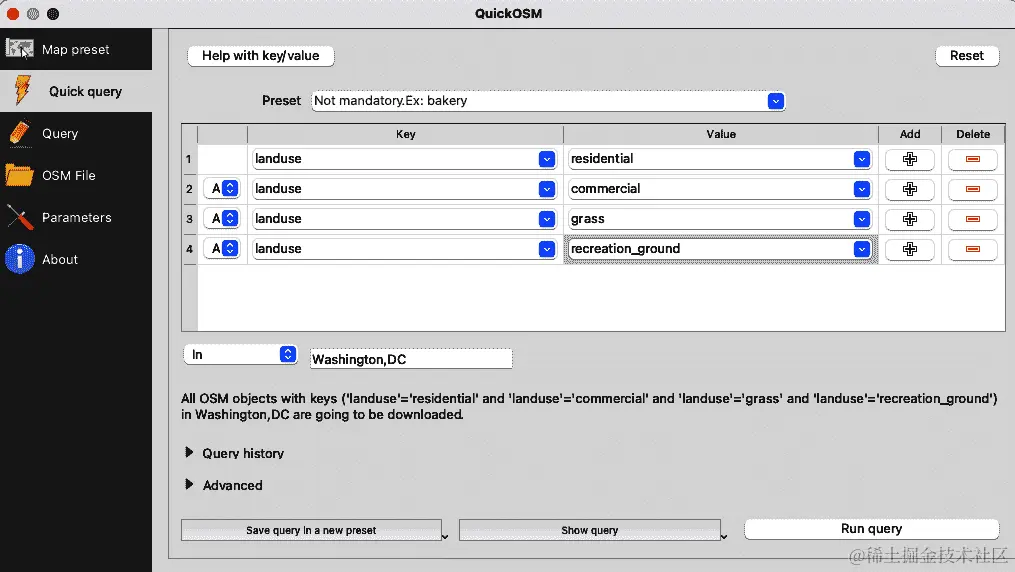The width and height of the screenshot is (1015, 572).
Task: Switch to the OSM File tab
Action: (x=76, y=175)
